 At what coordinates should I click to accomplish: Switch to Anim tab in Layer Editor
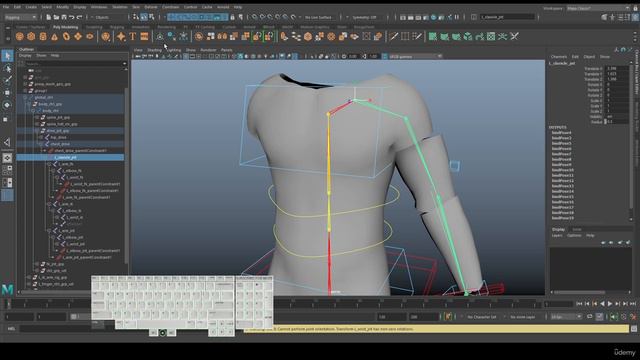point(576,229)
